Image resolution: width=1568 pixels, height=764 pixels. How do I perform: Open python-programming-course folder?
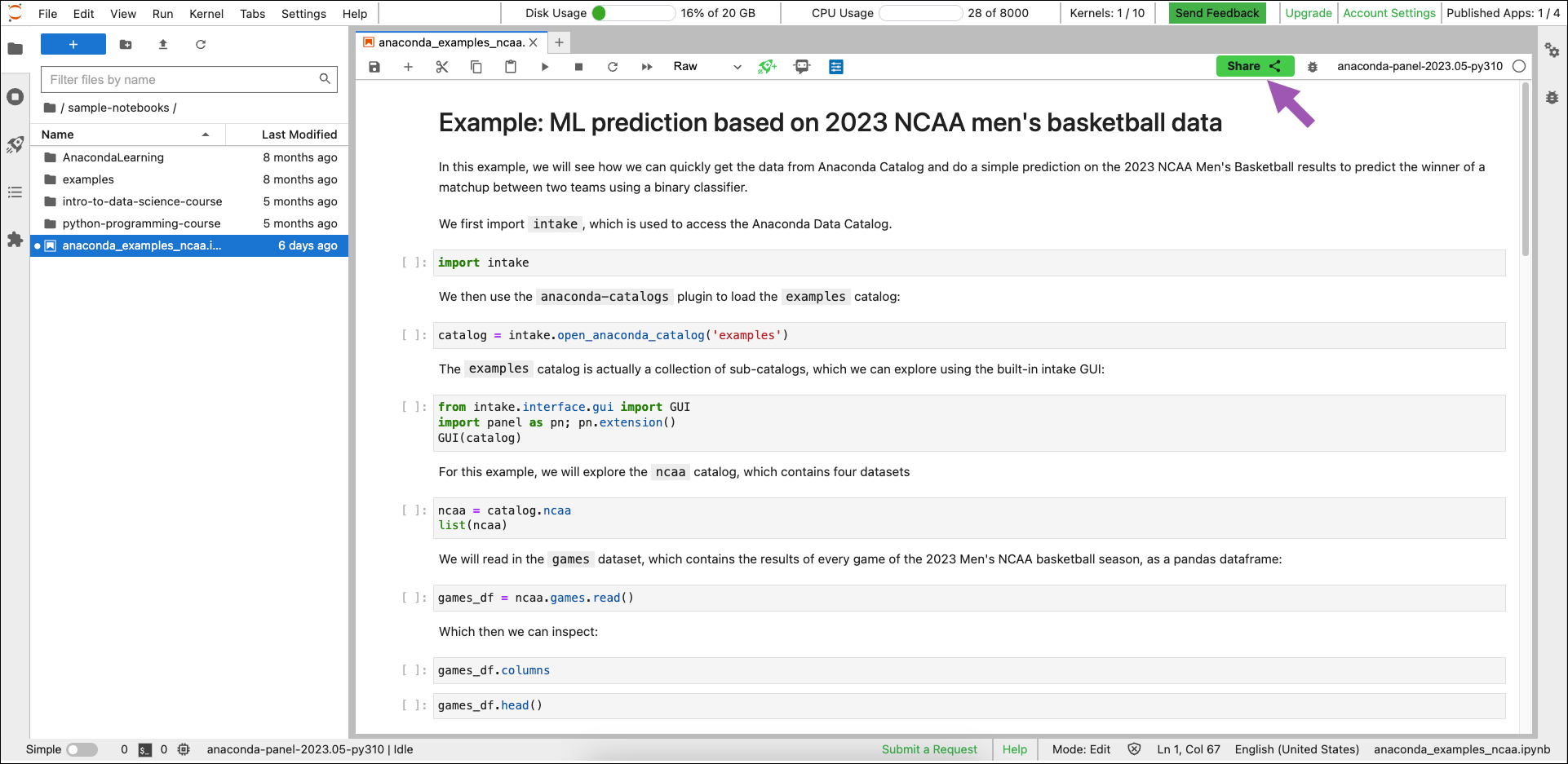tap(189, 223)
